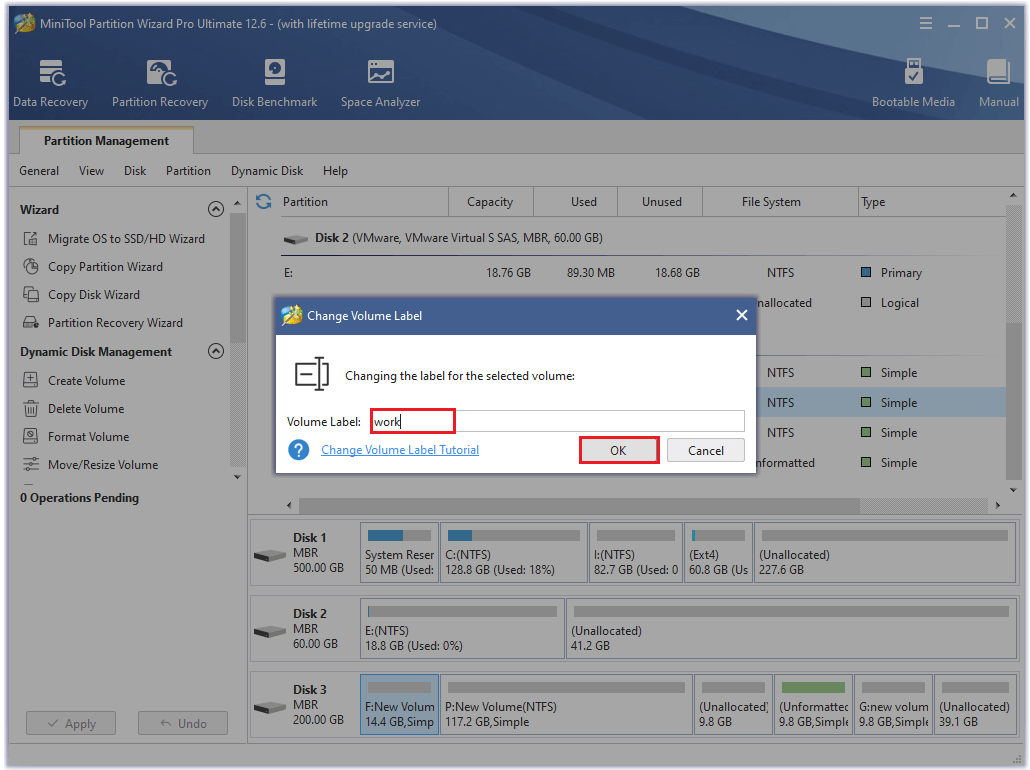Screen dimensions: 1030x770
Task: Click the Disk 3 drive icon in disk map
Action: coord(270,708)
